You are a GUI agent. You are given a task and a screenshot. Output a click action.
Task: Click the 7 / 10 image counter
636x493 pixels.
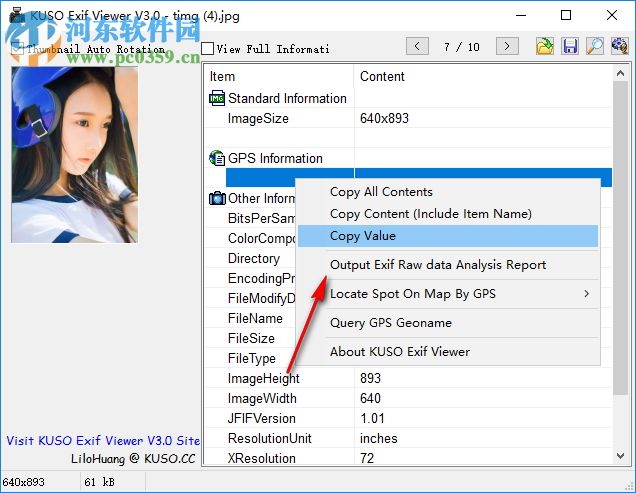click(x=462, y=47)
